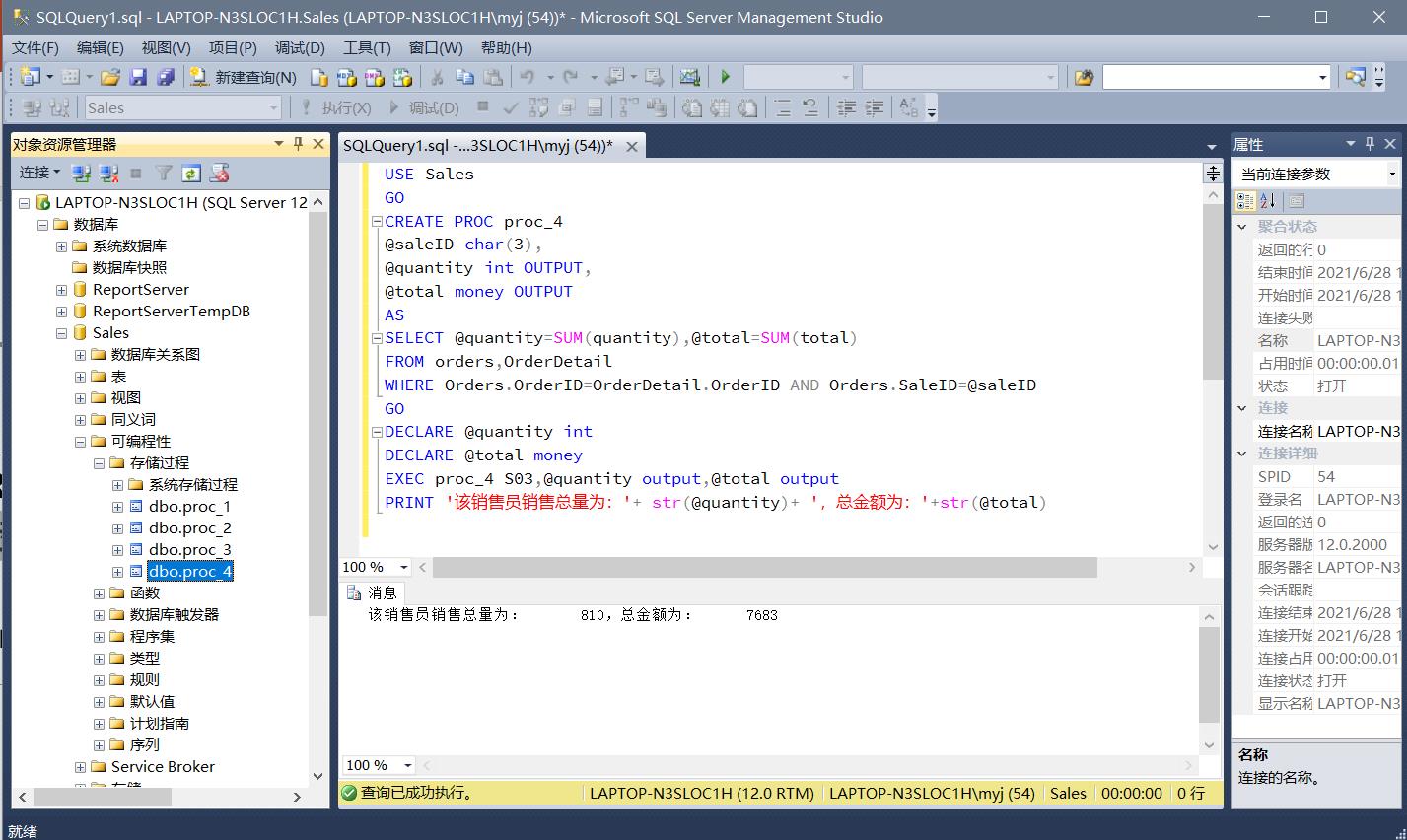Click the Cut scissors icon

point(437,77)
